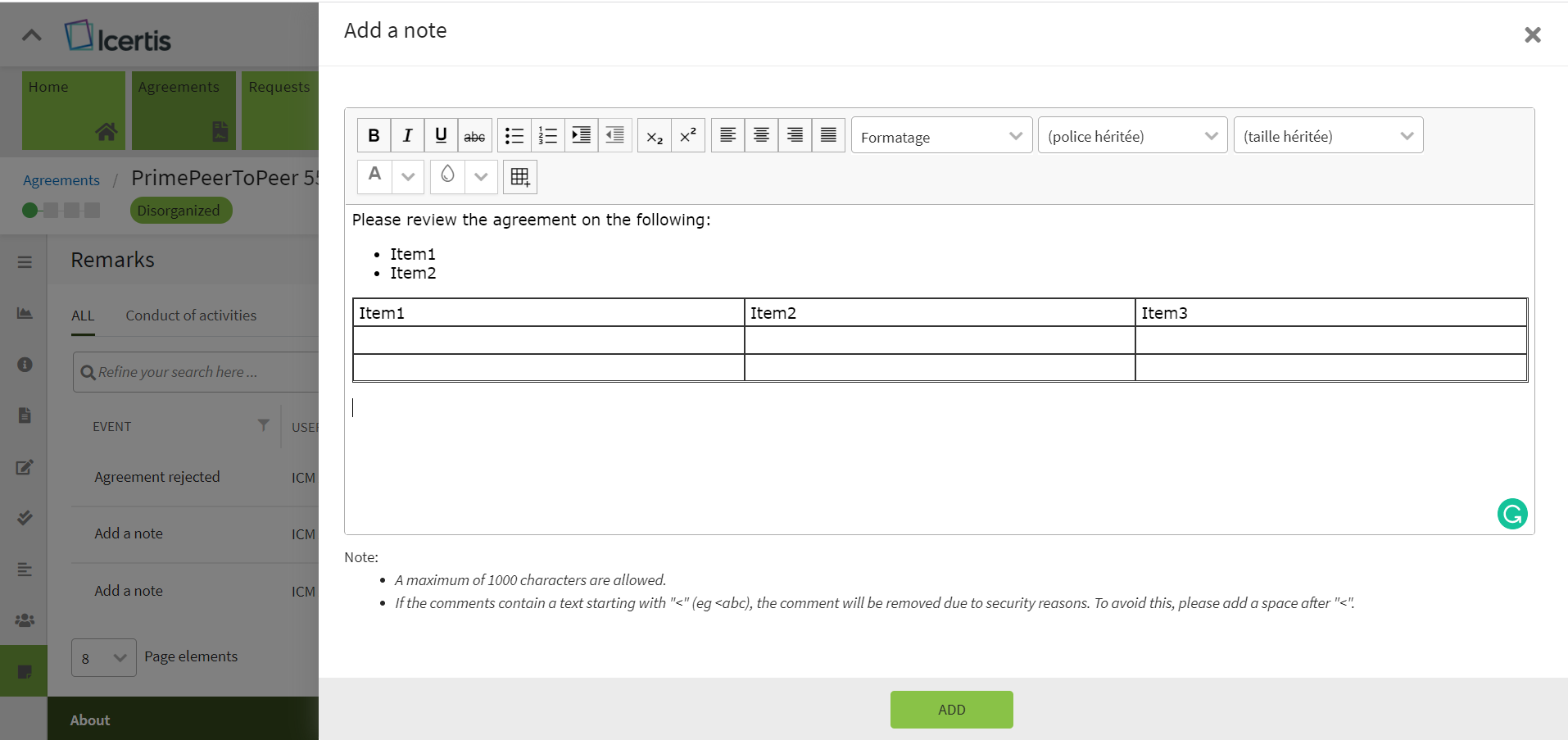1568x740 pixels.
Task: Apply strikethrough to text
Action: pyautogui.click(x=474, y=135)
